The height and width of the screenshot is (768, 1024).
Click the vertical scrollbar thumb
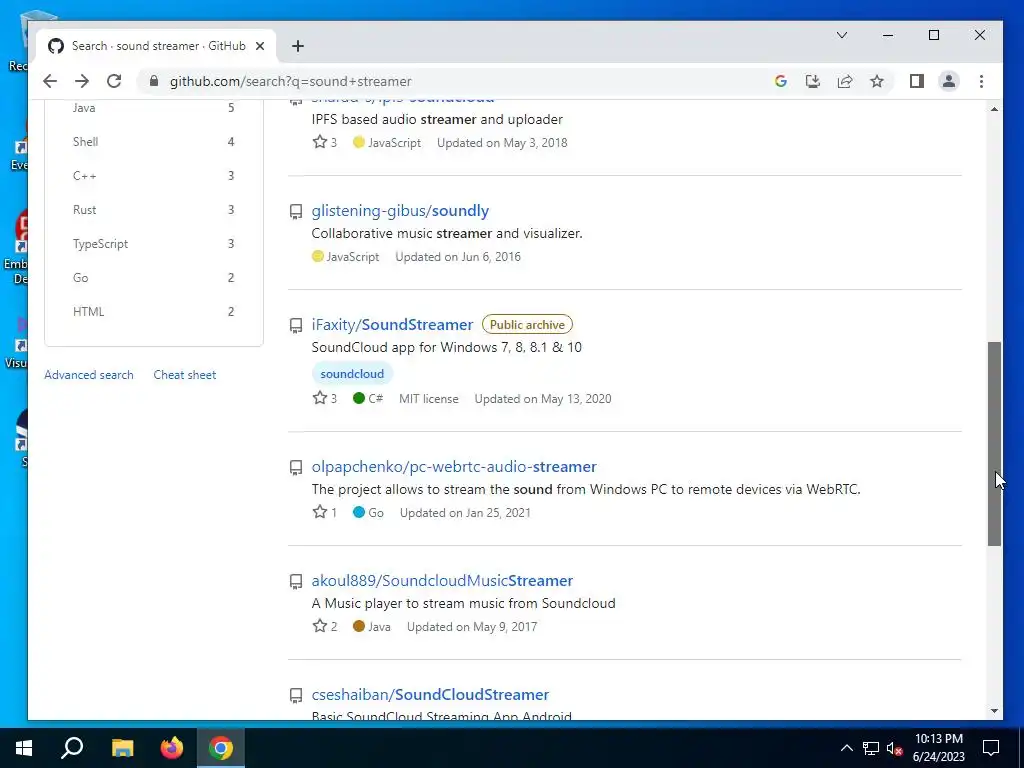[994, 443]
